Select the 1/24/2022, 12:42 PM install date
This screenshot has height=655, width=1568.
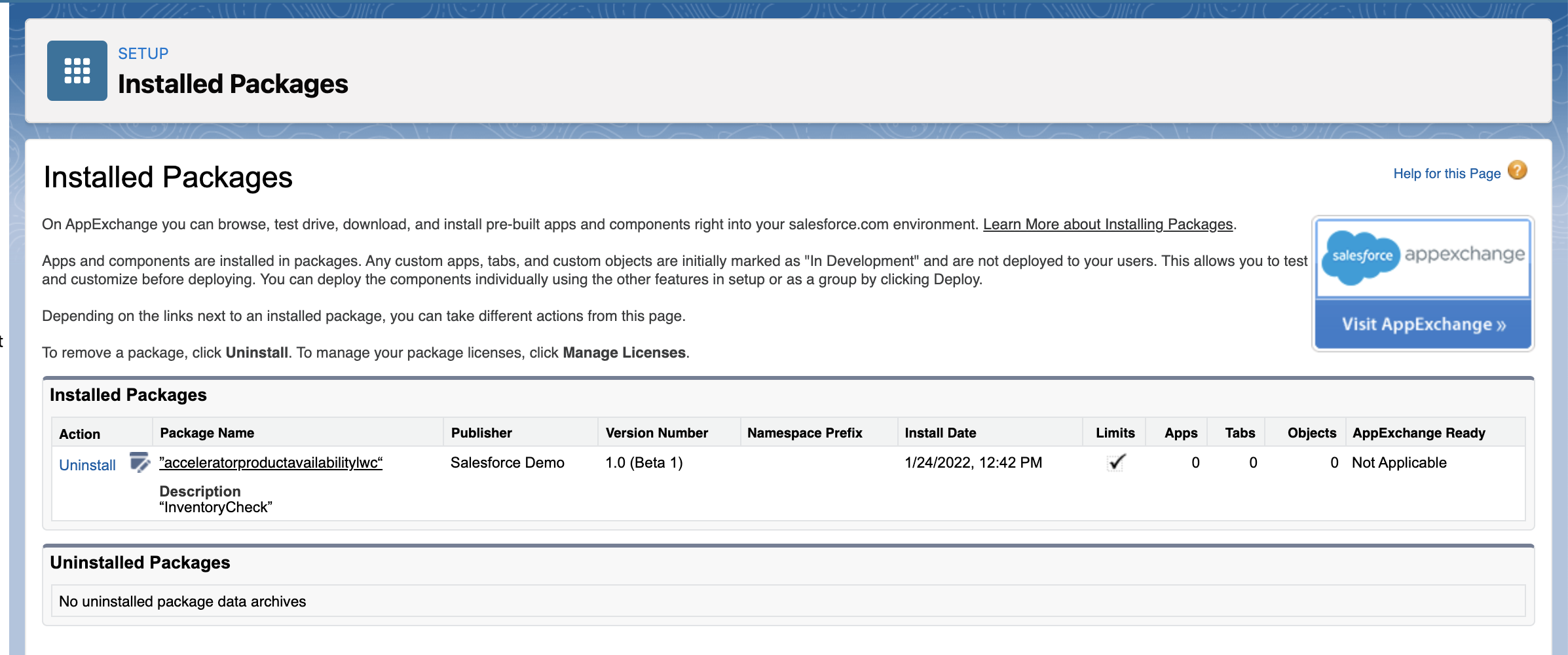click(x=973, y=462)
